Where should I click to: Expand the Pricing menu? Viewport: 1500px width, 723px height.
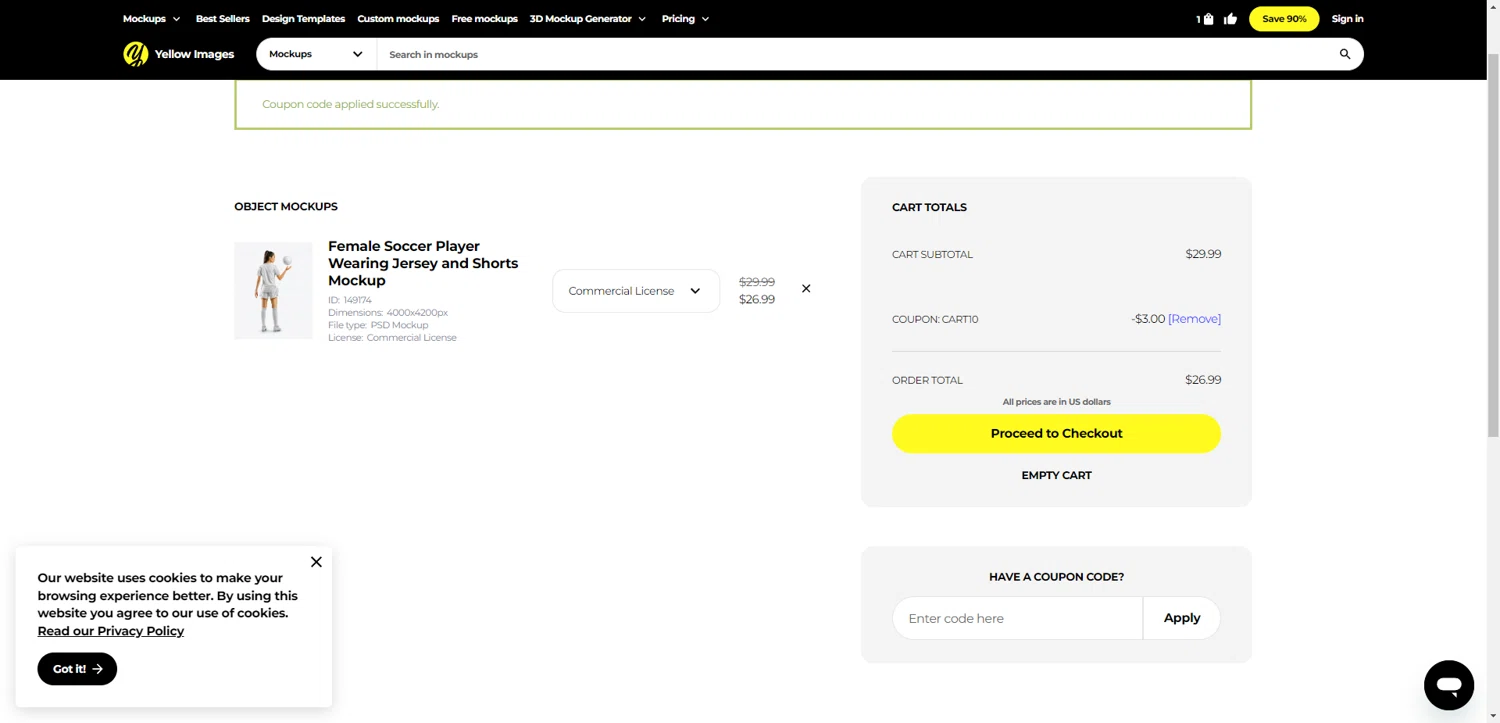point(685,19)
